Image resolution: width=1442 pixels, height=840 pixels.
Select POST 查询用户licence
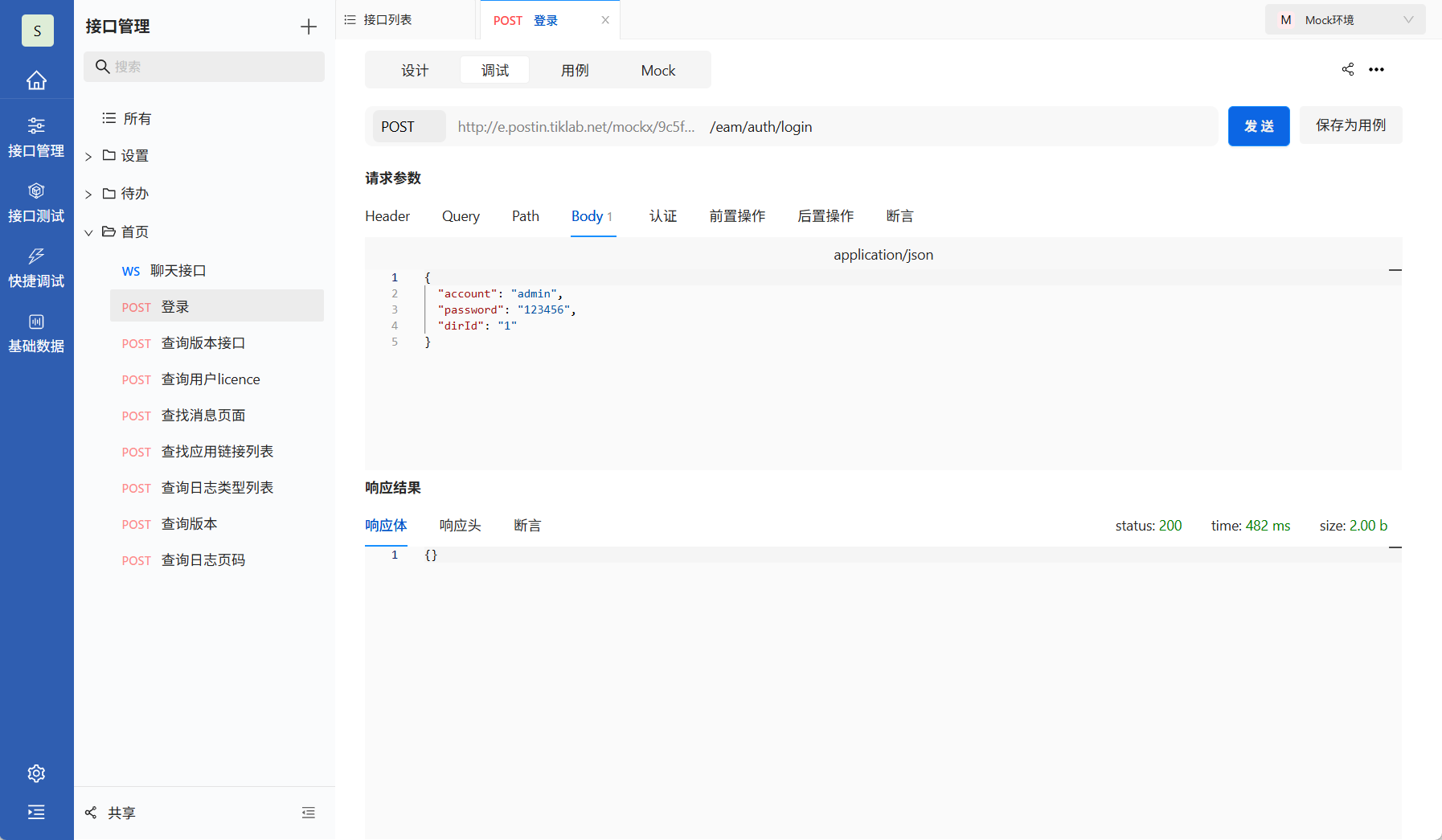217,379
